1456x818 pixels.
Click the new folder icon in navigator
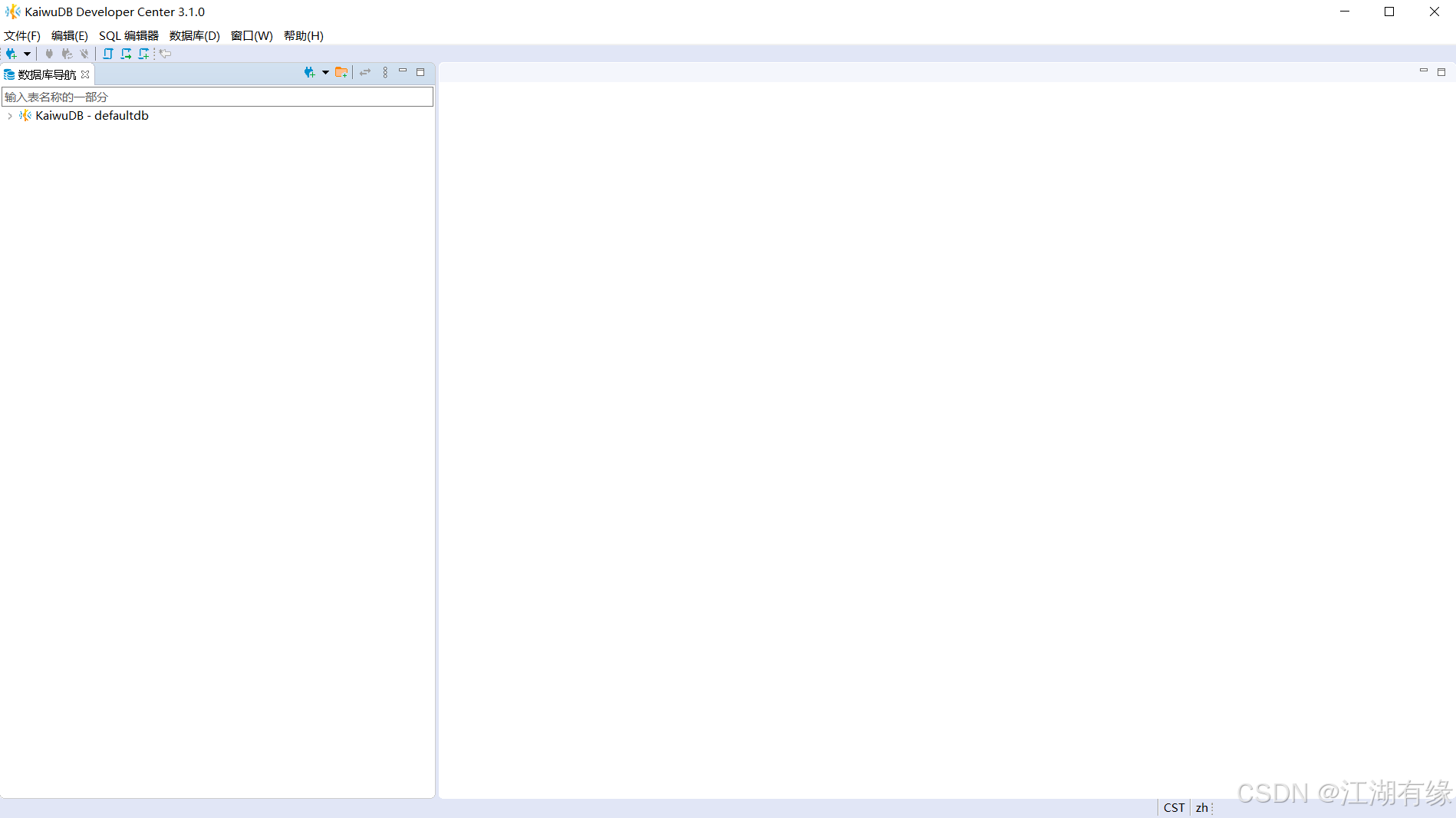pyautogui.click(x=341, y=72)
